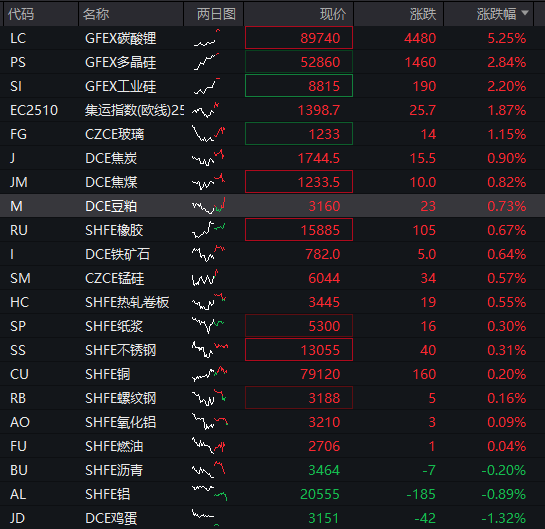Open SHFE氧化铝 two-day mini chart
Screen dimensions: 545x529
point(210,422)
